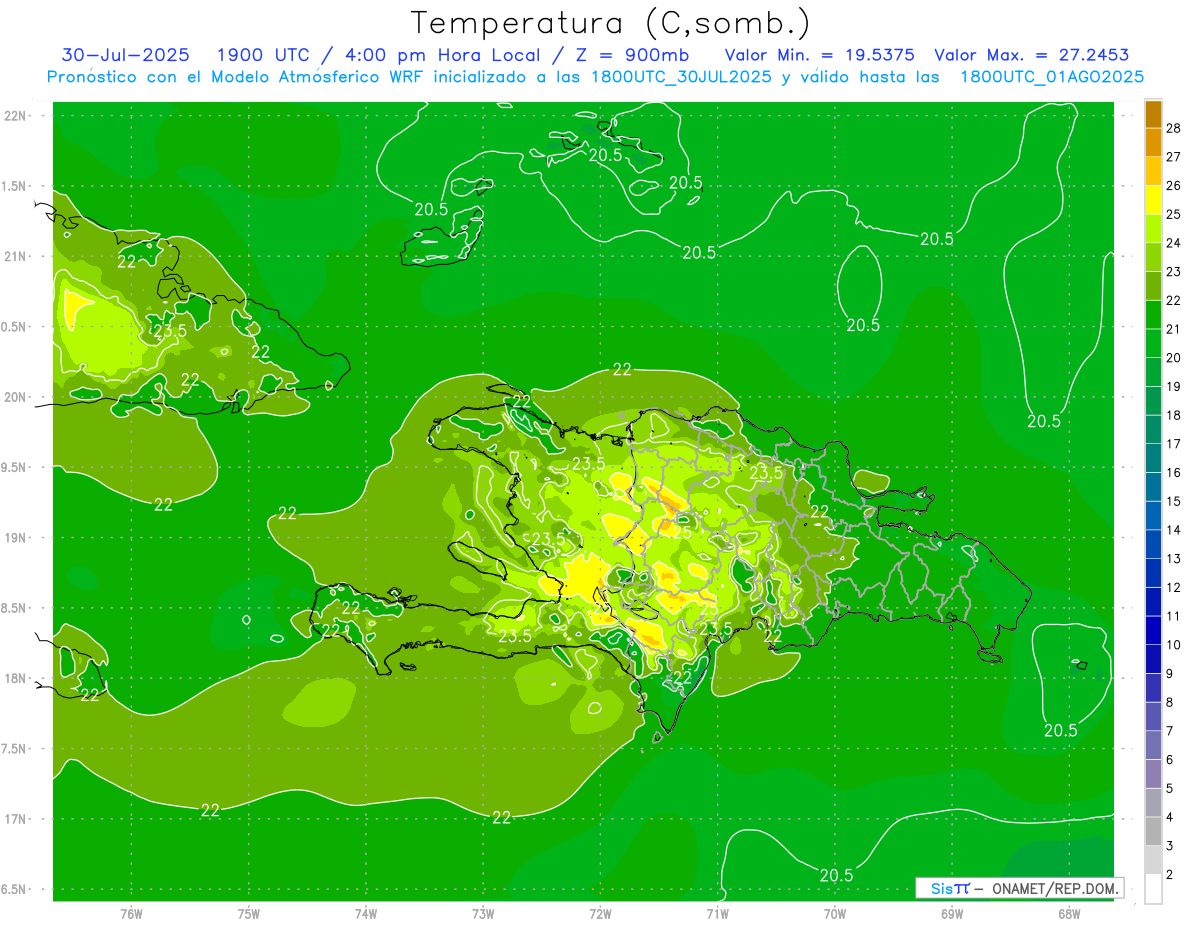This screenshot has height=927, width=1200.
Task: Click the "18N" latitude axis label
Action: pos(16,678)
